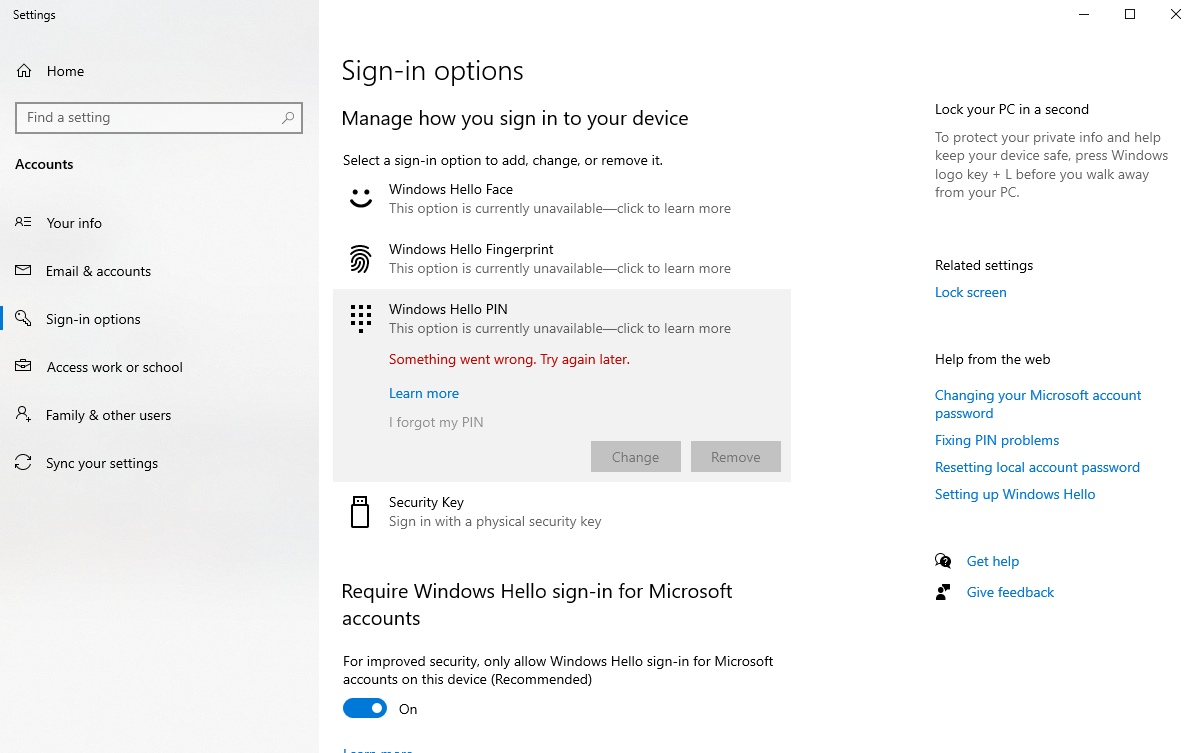This screenshot has height=753, width=1196.
Task: Click the Windows Hello PIN keypad icon
Action: click(361, 318)
